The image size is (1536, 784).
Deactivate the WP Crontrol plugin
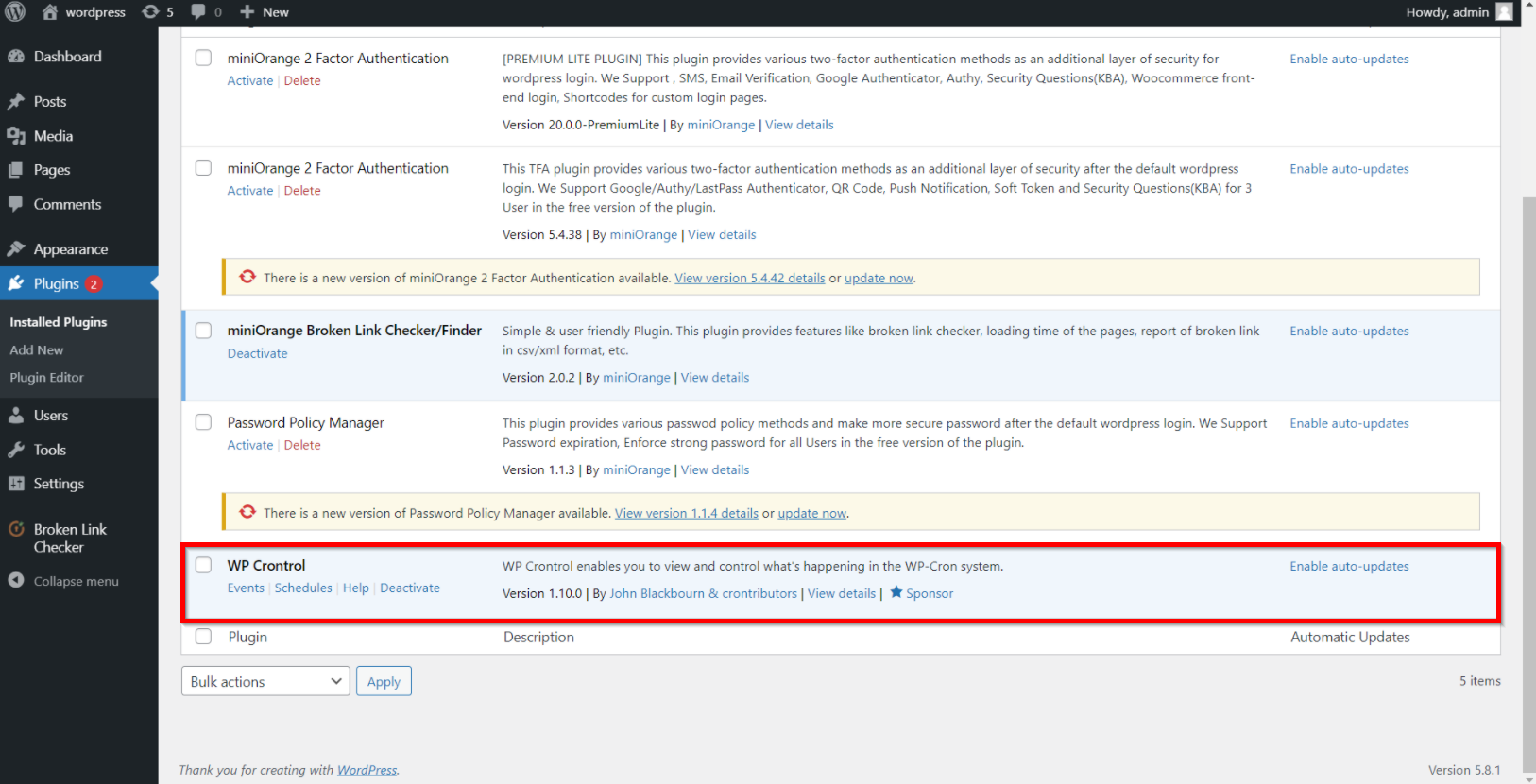410,588
